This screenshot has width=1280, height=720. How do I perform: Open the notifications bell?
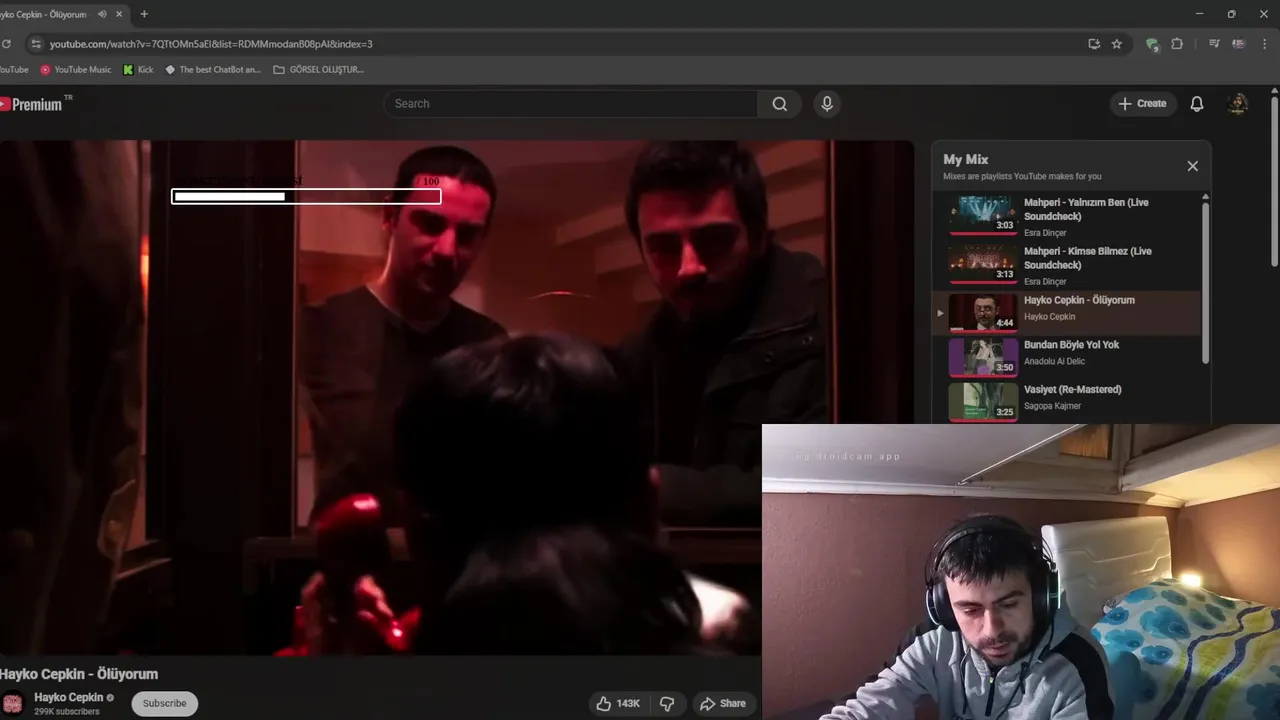[1197, 104]
